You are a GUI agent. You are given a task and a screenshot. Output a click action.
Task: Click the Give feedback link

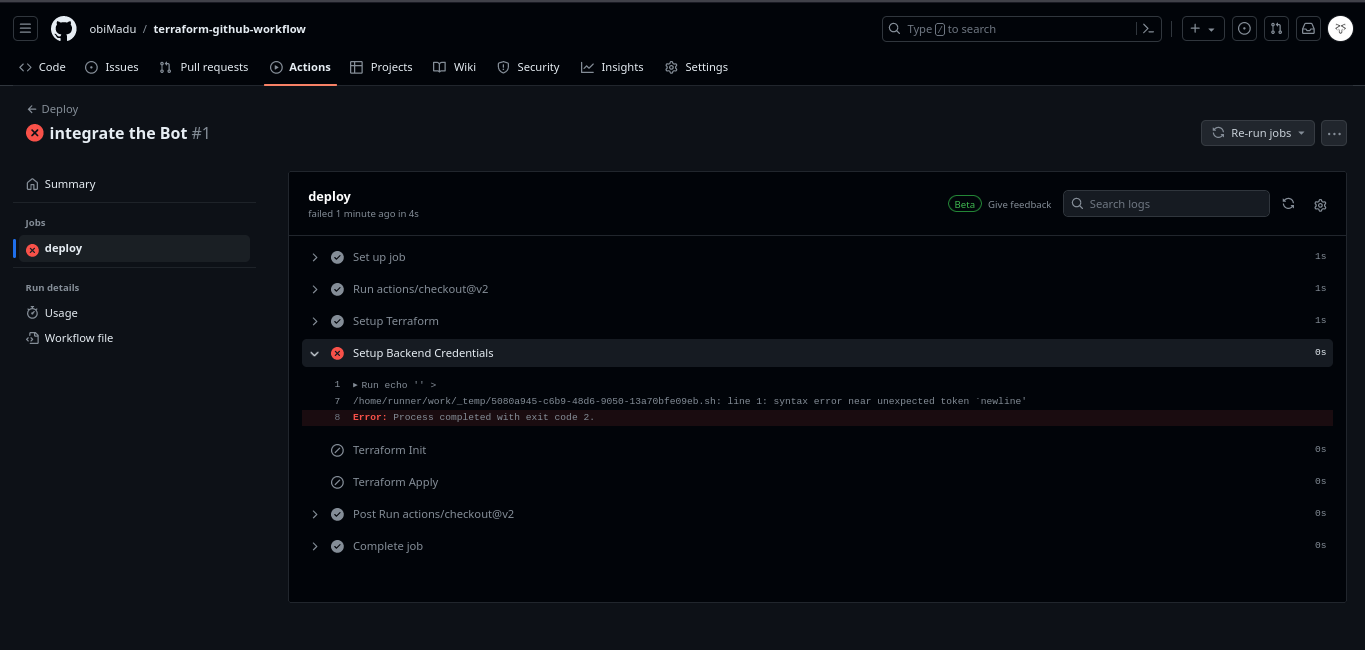[1019, 204]
